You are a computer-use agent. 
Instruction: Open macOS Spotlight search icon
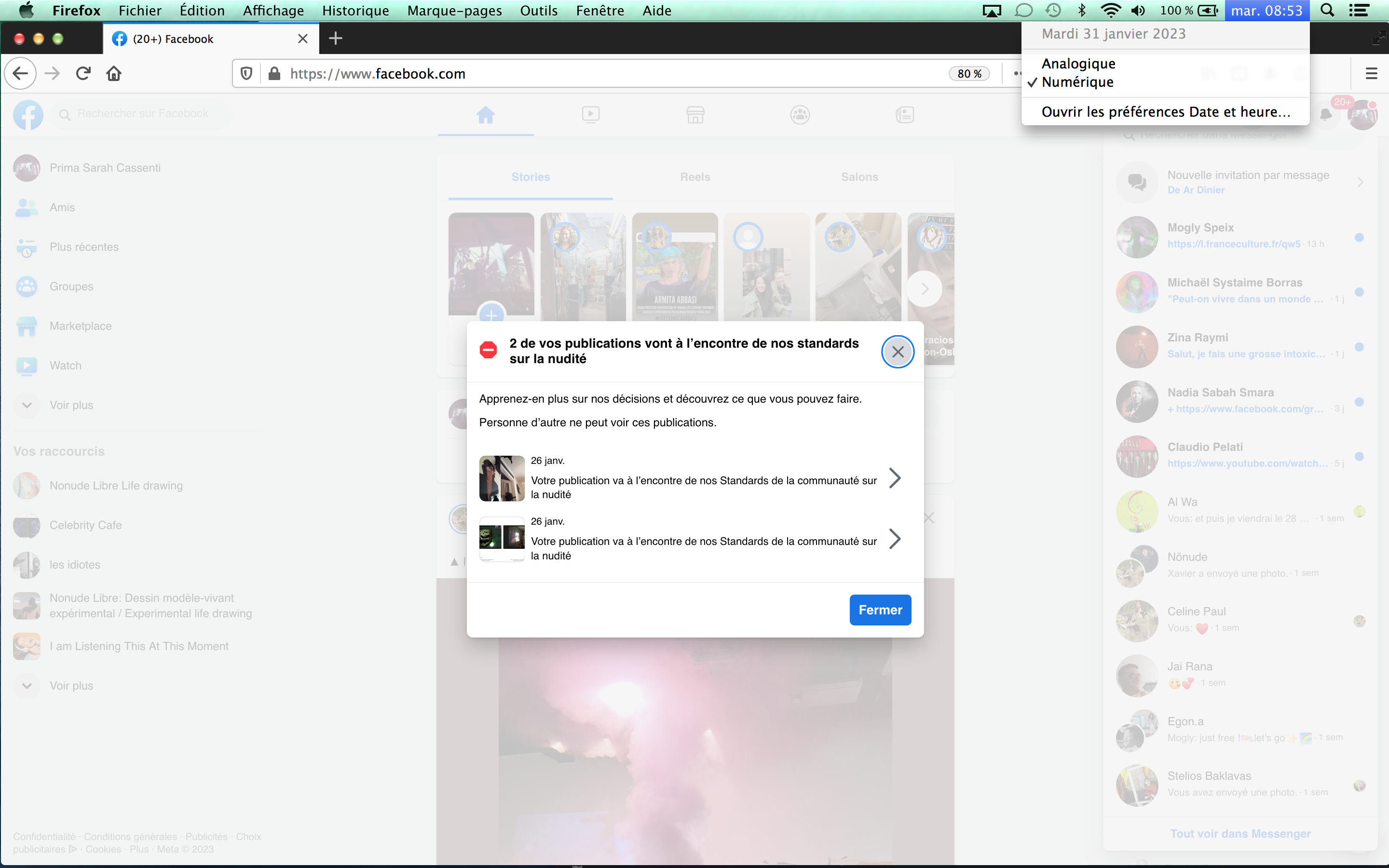1327,10
